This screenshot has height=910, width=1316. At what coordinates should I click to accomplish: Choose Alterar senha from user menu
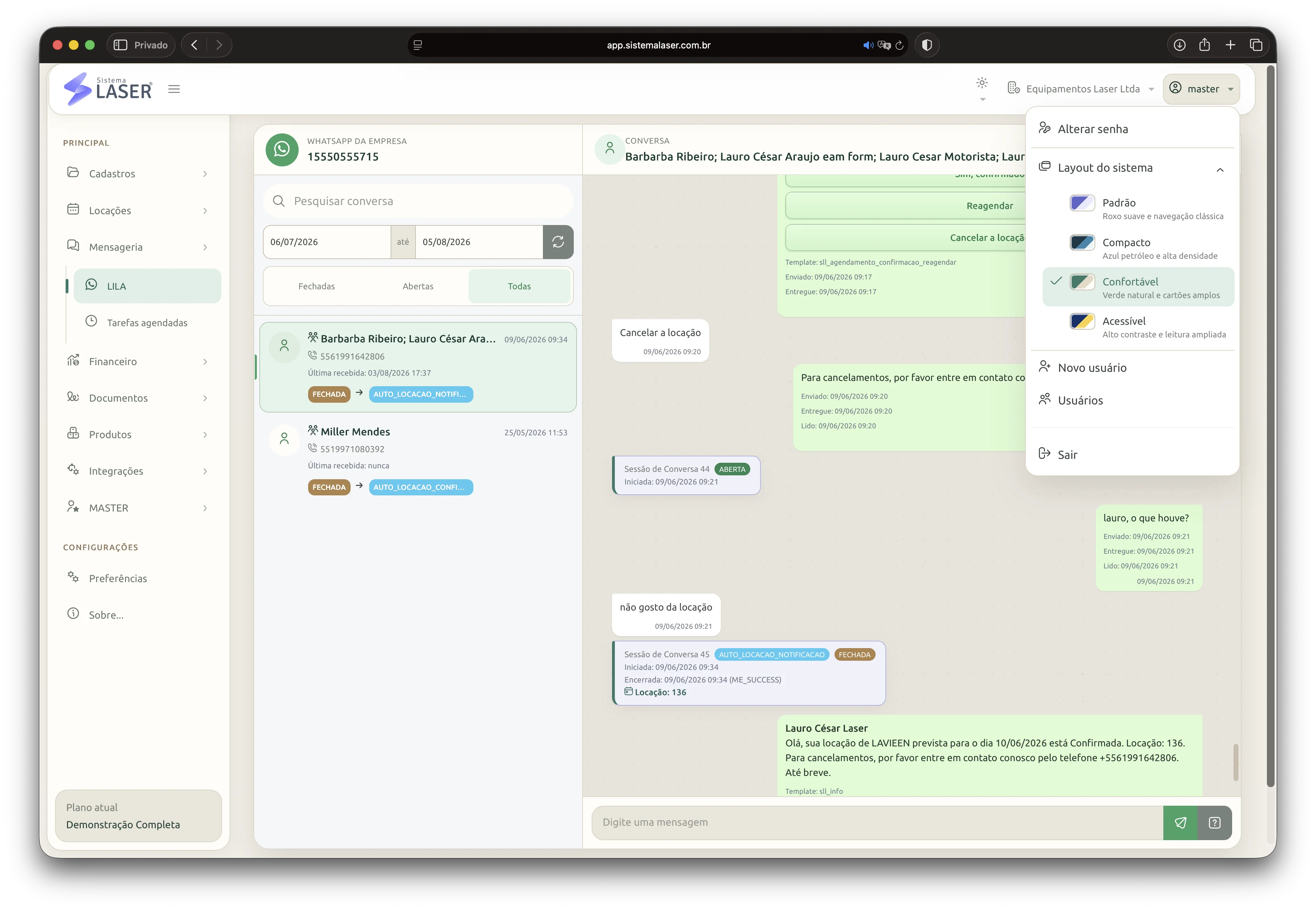click(1132, 129)
